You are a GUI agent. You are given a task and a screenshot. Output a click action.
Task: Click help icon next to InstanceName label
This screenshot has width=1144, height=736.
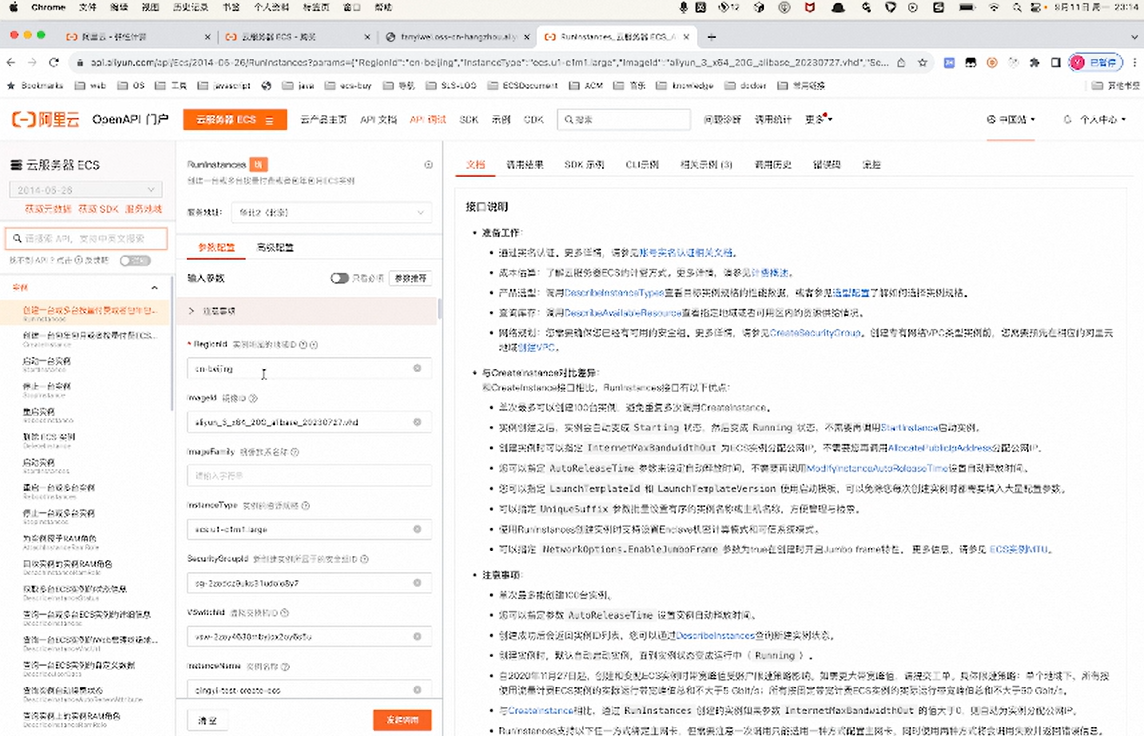click(285, 667)
